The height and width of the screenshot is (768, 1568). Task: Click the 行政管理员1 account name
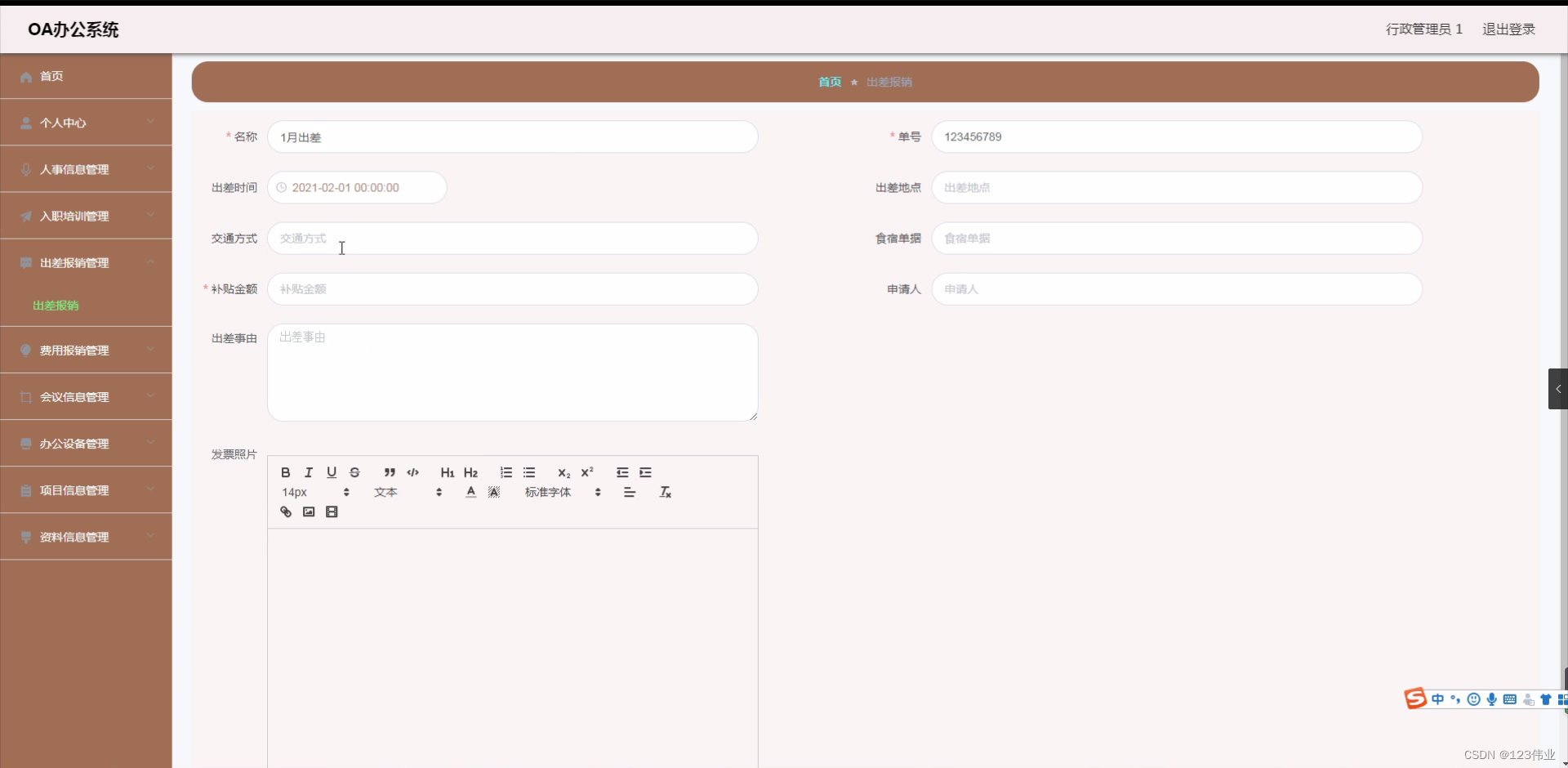[1424, 29]
